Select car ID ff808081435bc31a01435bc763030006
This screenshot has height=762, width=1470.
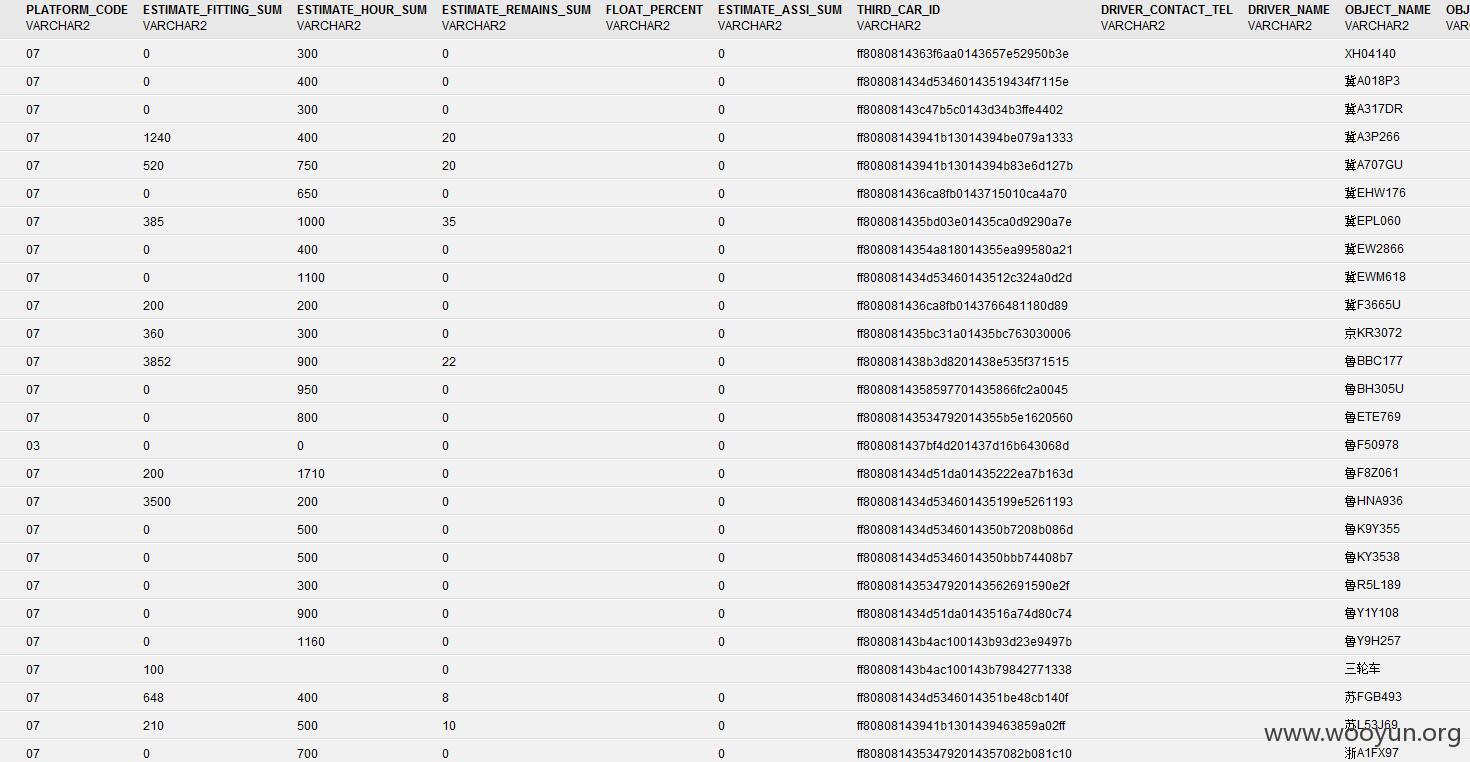pos(964,334)
